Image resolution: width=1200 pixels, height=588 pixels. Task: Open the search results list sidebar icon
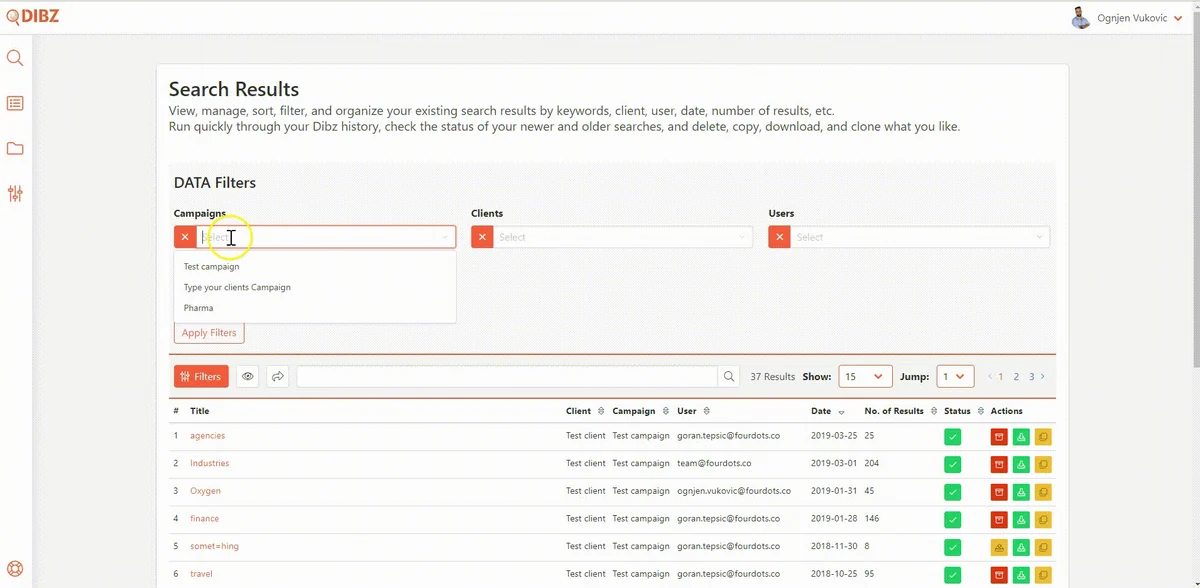pos(15,103)
